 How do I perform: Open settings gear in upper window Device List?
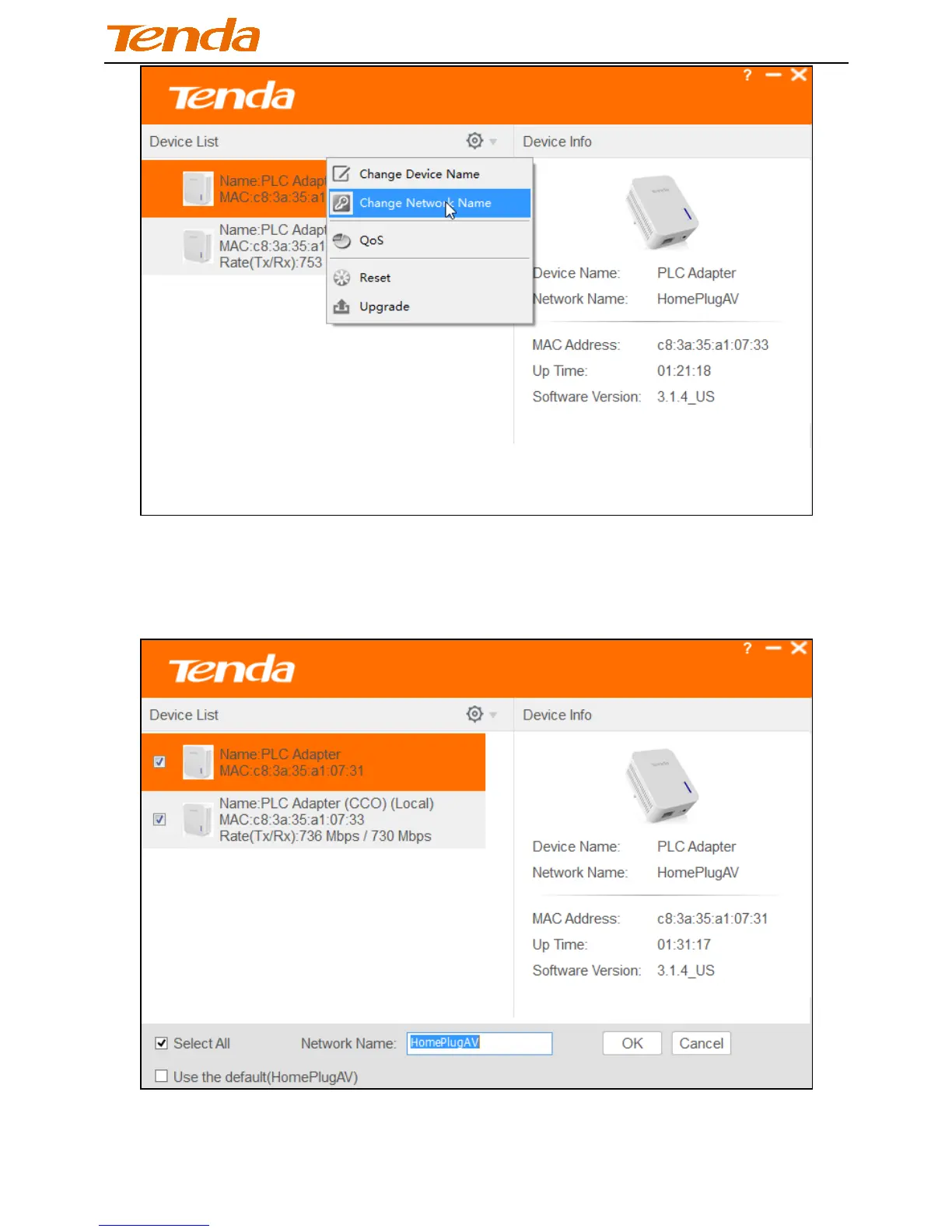point(474,141)
